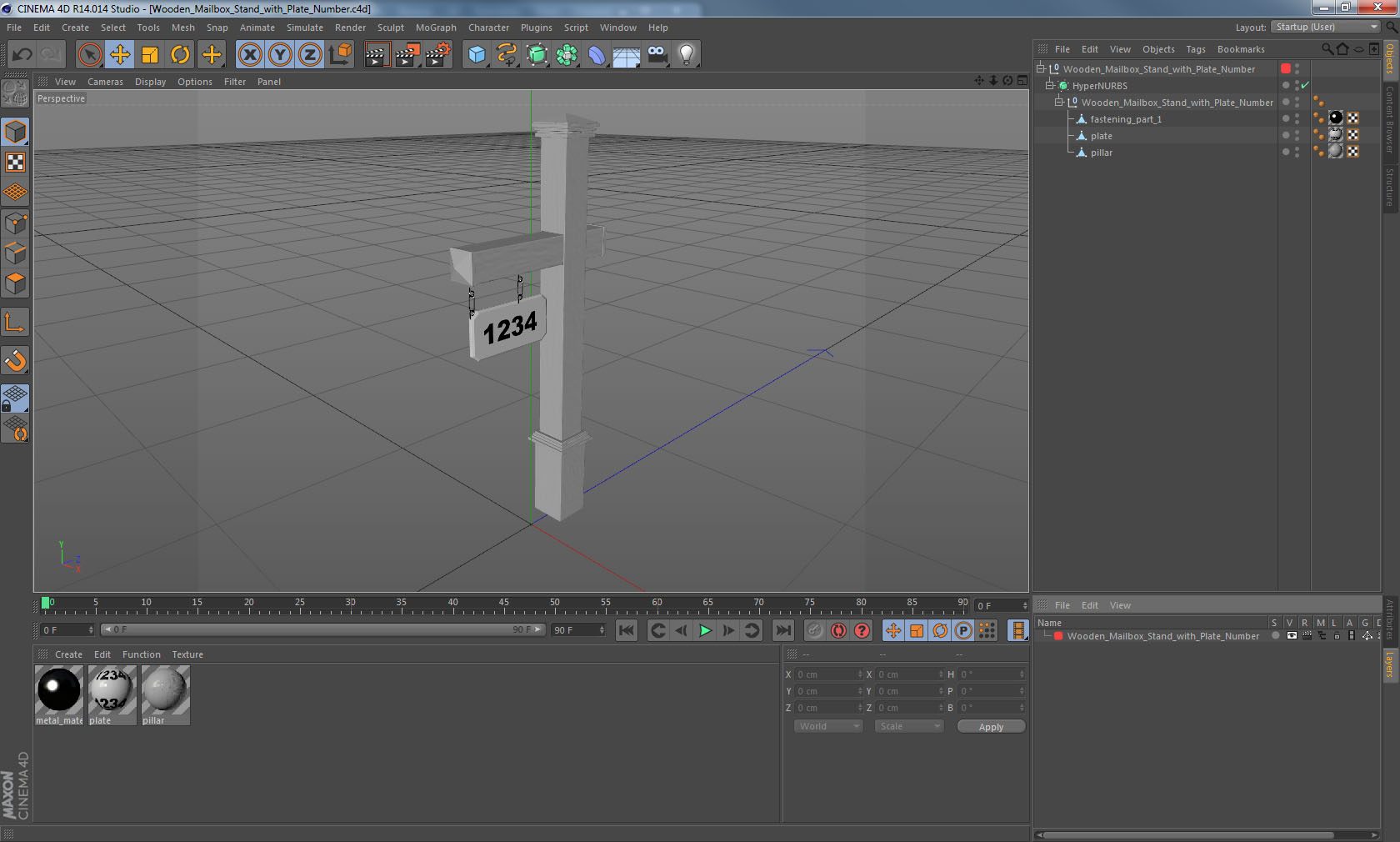The height and width of the screenshot is (842, 1400).
Task: Select the fastening_part_1 object
Action: pyautogui.click(x=1126, y=119)
